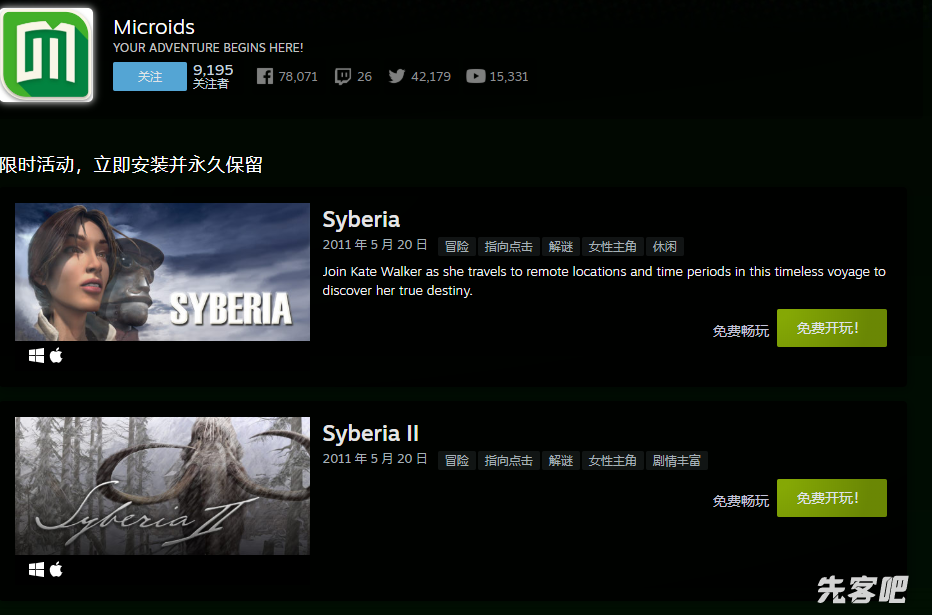932x615 pixels.
Task: Click the Windows icon under Syberia
Action: pyautogui.click(x=37, y=355)
